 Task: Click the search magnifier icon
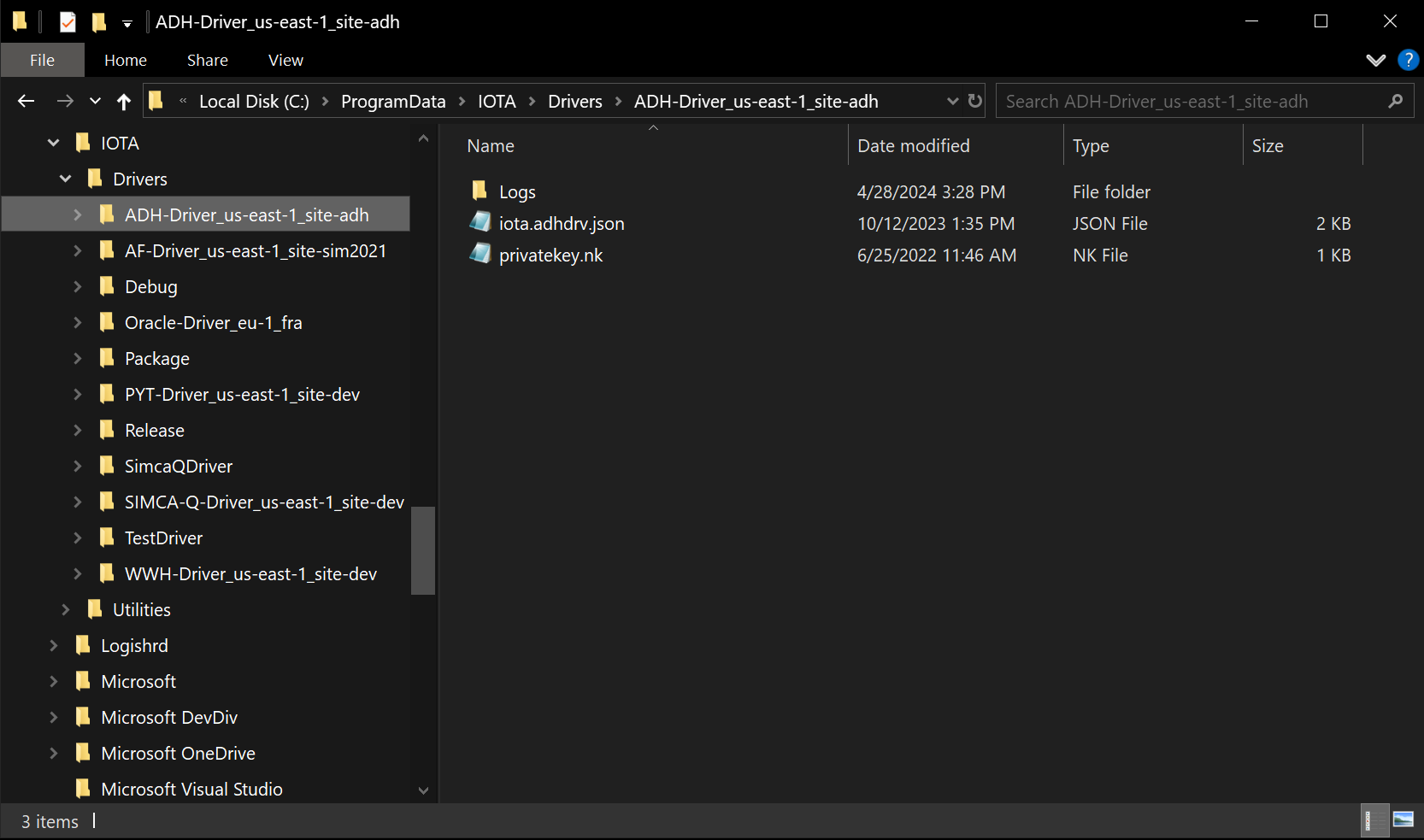tap(1395, 101)
